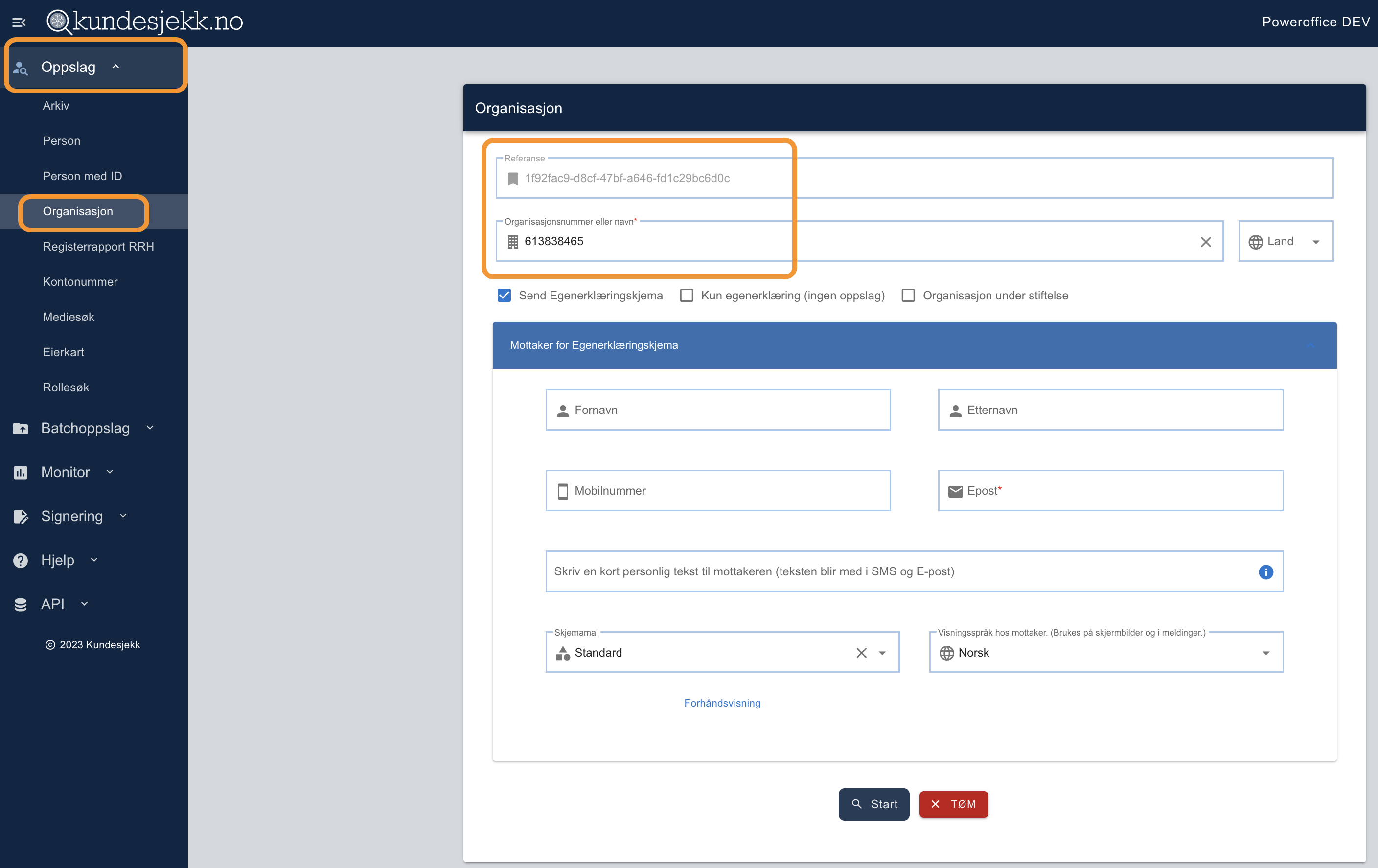The width and height of the screenshot is (1378, 868).
Task: Collapse the sidebar with the hamburger menu icon
Action: (x=19, y=23)
